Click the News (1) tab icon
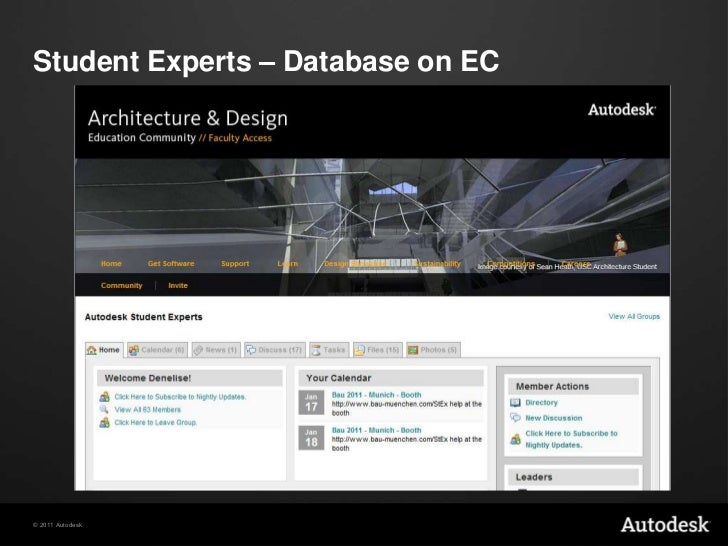728x546 pixels. click(x=198, y=350)
